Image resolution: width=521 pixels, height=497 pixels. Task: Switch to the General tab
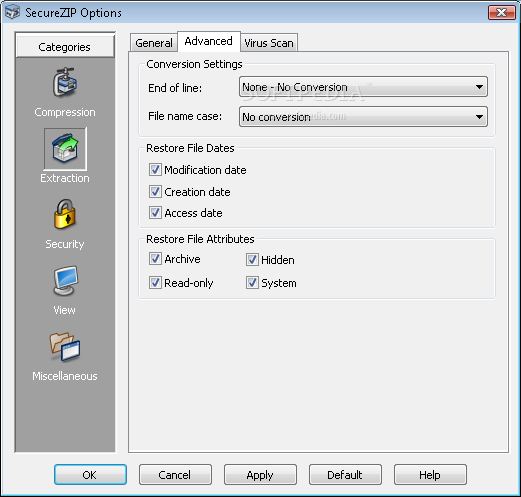[x=154, y=43]
